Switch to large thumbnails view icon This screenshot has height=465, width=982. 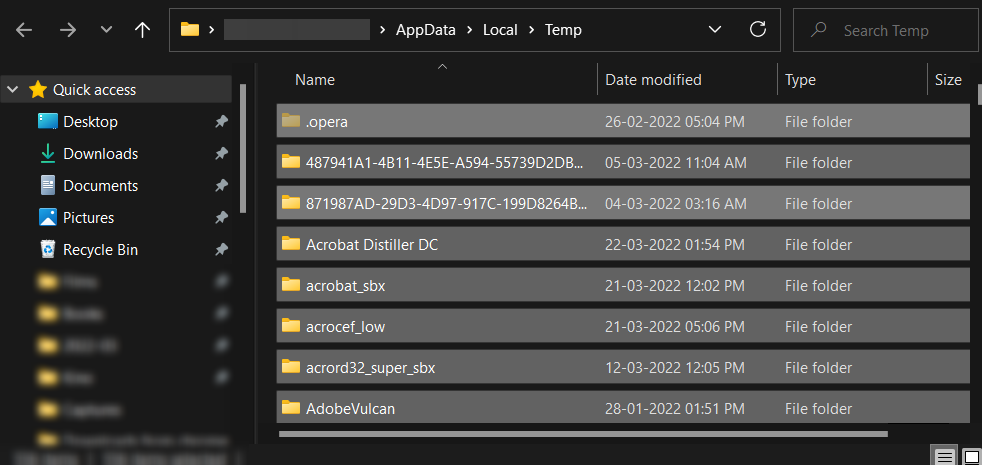point(970,456)
